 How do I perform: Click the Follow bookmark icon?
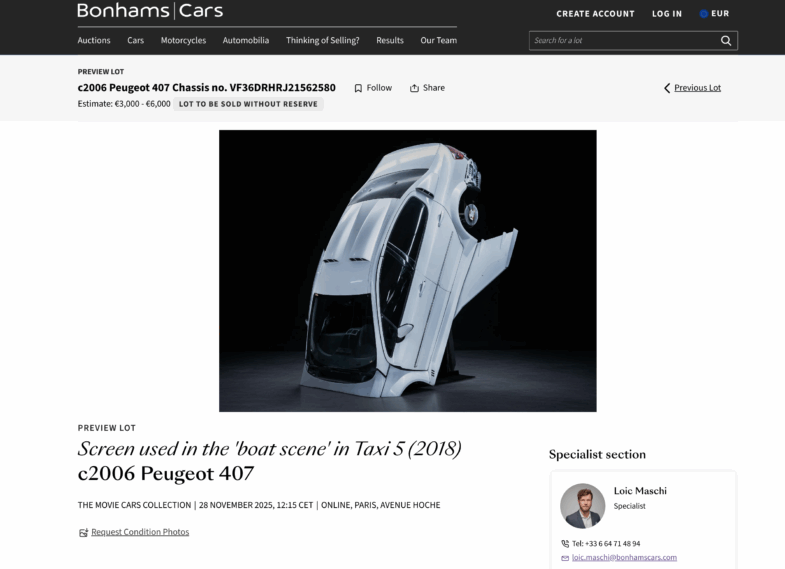pos(358,88)
